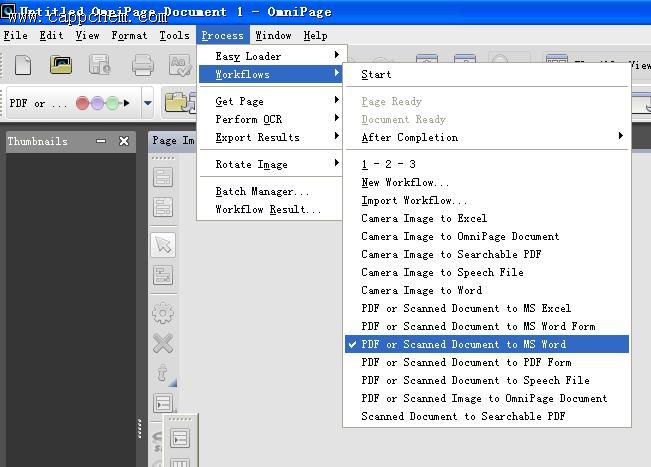Select the arrow pointer tool in image toolbar

point(163,245)
